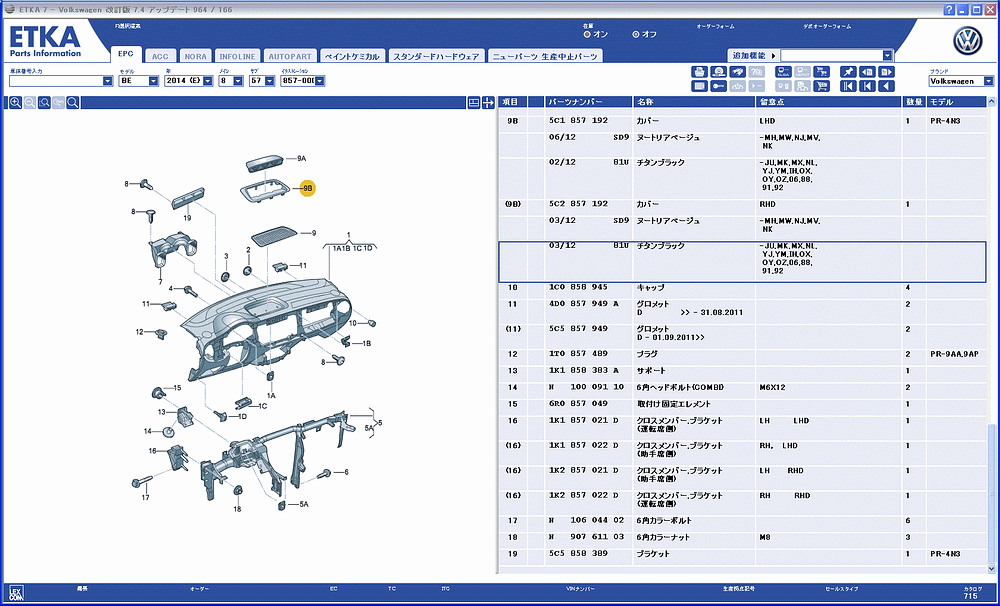Click the parts list scrollbar thumb
The image size is (1000, 606).
coord(991,492)
